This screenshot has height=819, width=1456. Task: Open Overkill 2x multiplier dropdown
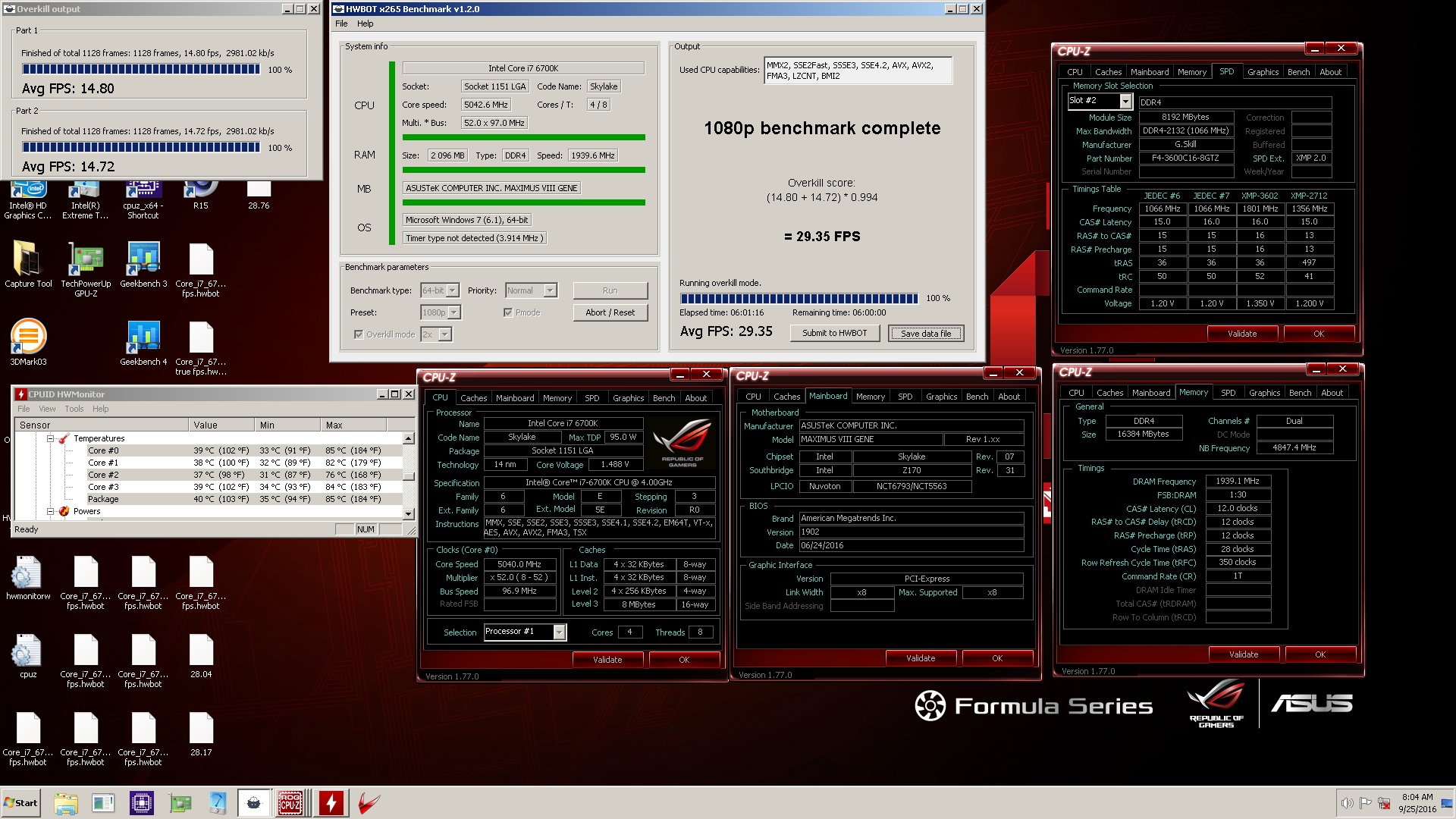(445, 334)
